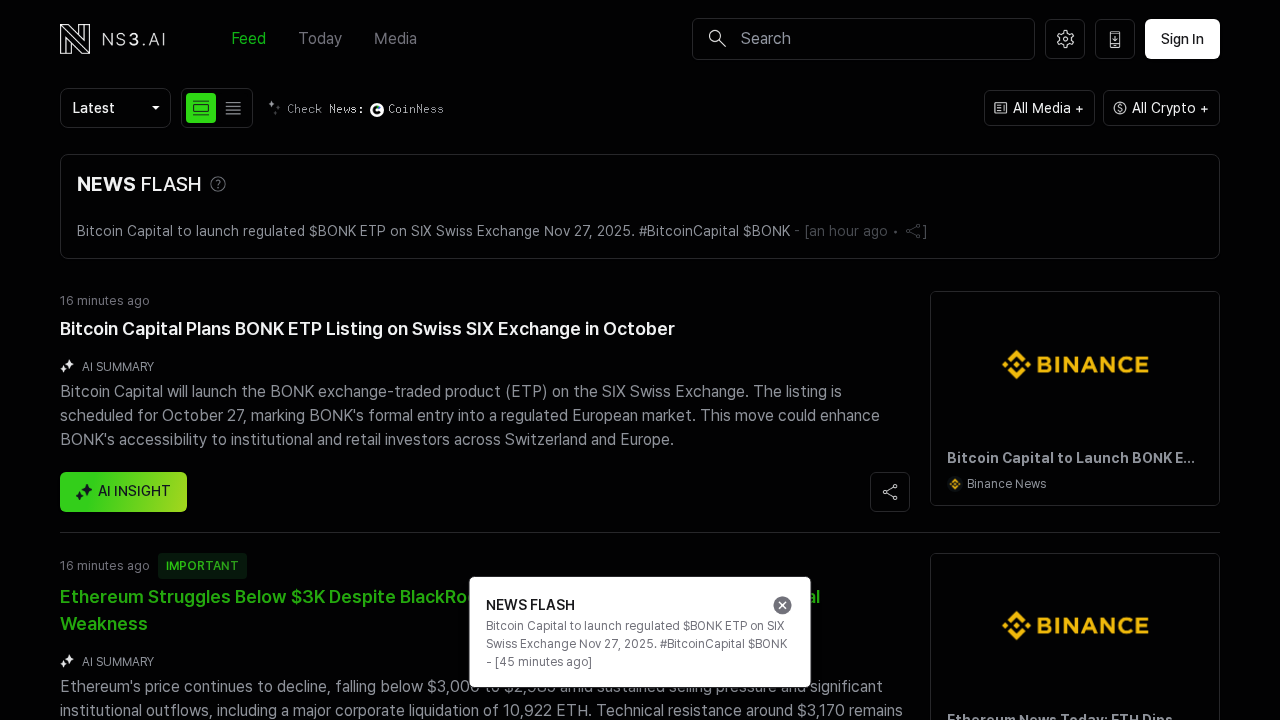
Task: Switch to card view layout
Action: 201,108
